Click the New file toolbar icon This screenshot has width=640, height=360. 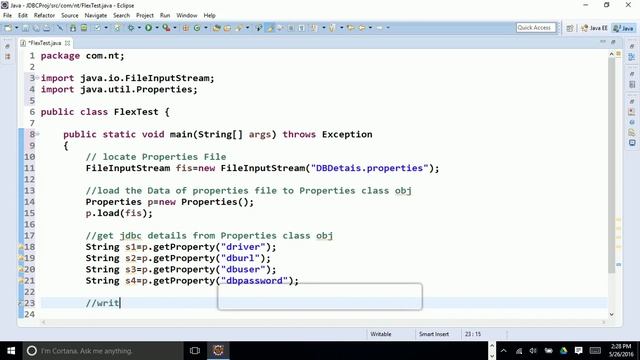tap(8, 28)
